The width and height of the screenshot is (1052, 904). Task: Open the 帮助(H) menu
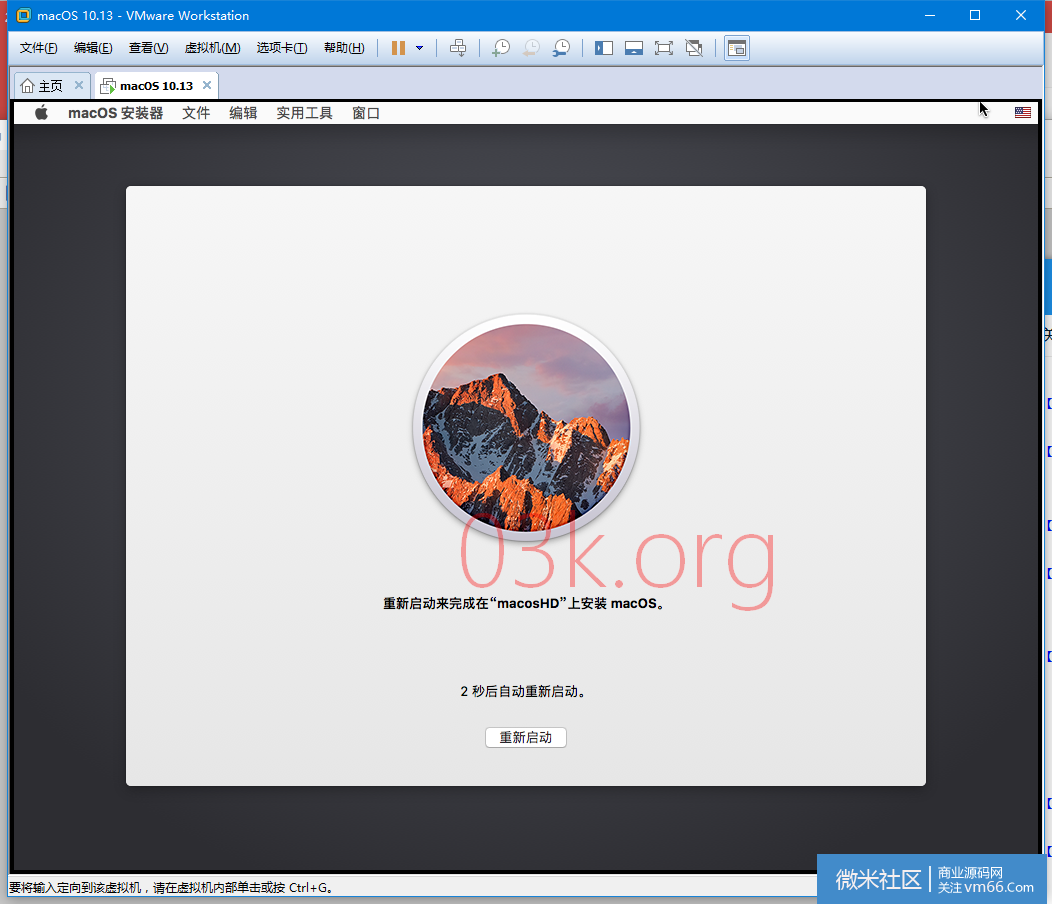(344, 48)
